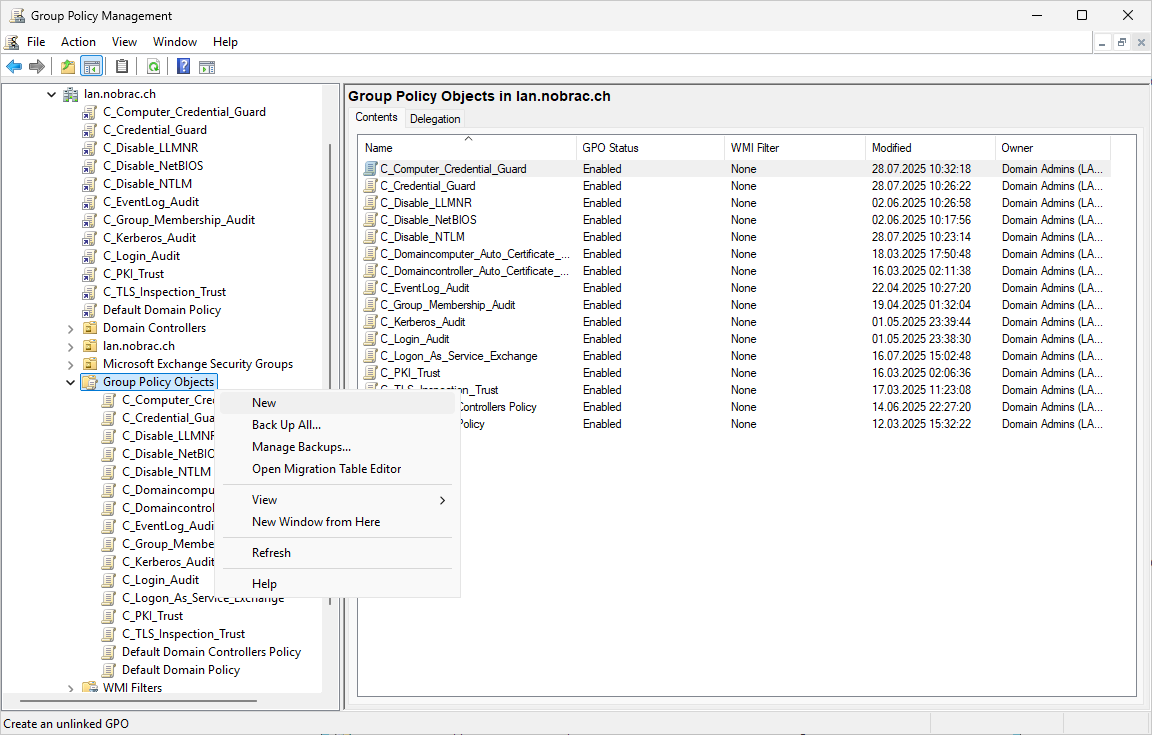
Task: Select the linked C_Computer_Credential_Guard under the domain node
Action: click(x=184, y=112)
